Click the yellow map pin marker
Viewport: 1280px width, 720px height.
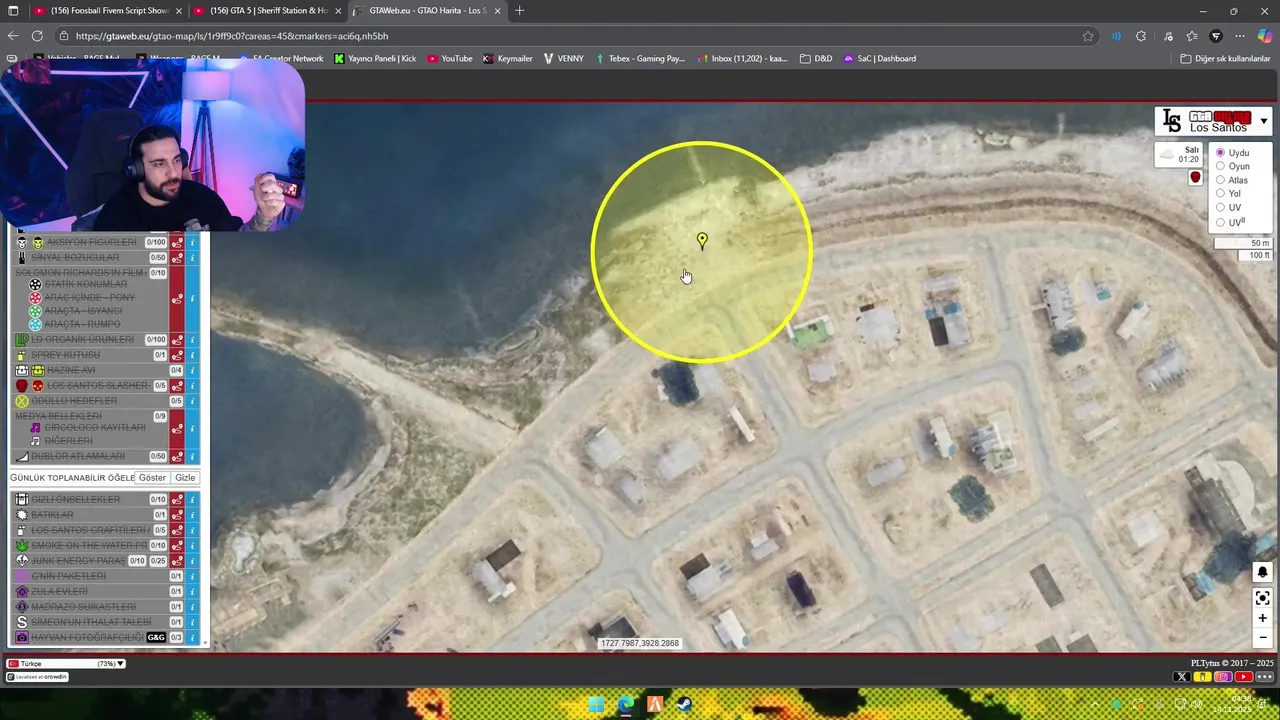pyautogui.click(x=702, y=240)
